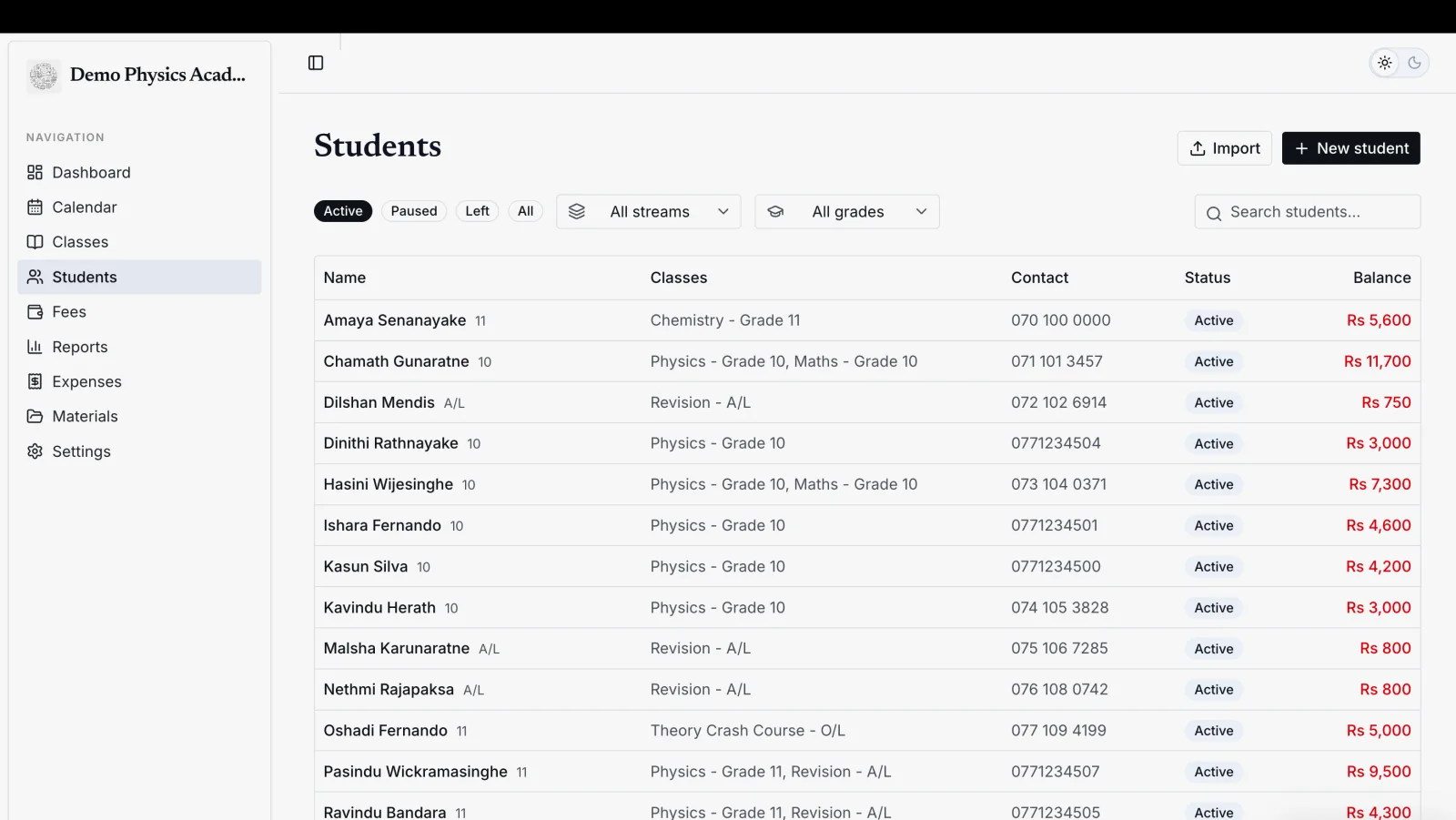Filter by Paused status pill
The image size is (1456, 820).
414,211
